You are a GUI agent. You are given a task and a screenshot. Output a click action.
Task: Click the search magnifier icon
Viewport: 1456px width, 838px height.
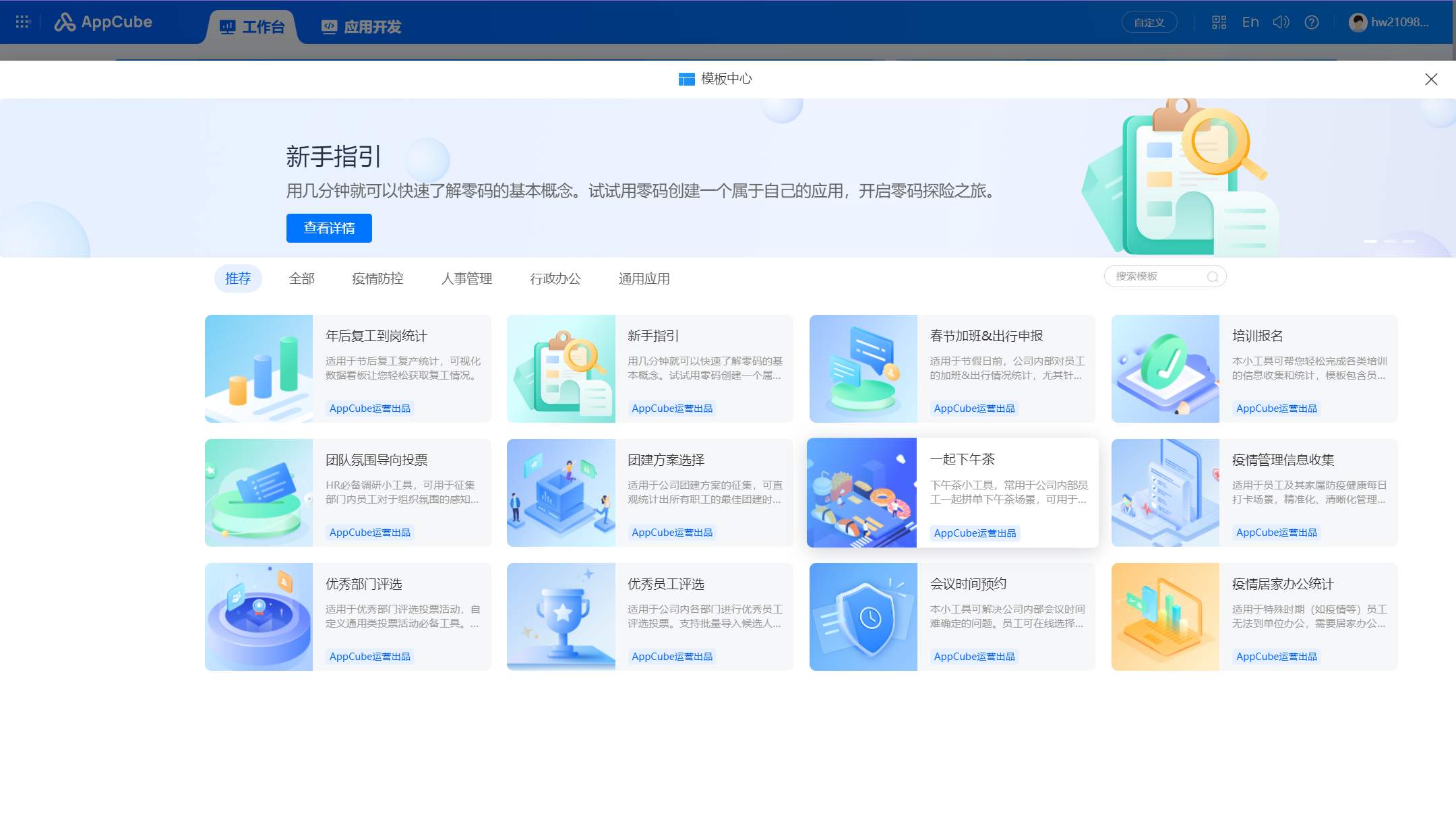click(x=1213, y=276)
